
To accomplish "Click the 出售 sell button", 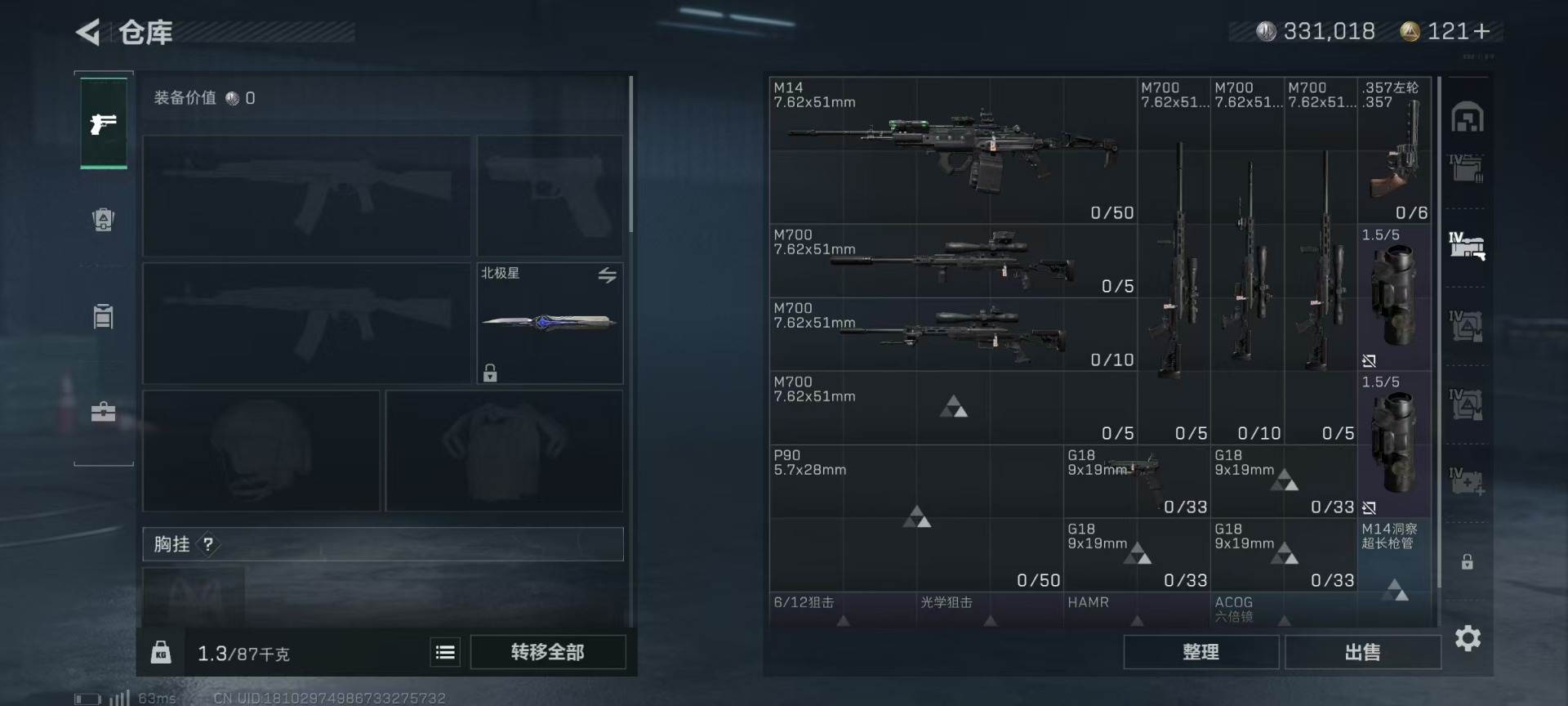I will pos(1362,652).
